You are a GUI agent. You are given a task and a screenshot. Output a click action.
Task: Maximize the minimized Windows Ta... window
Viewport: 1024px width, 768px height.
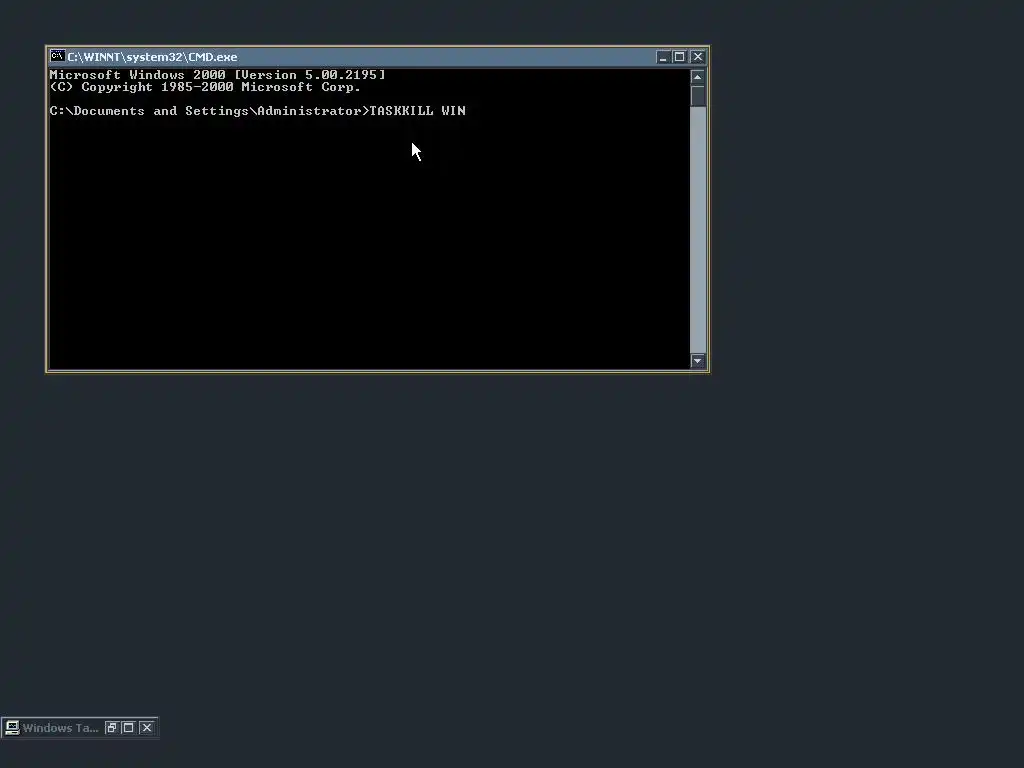pos(129,728)
